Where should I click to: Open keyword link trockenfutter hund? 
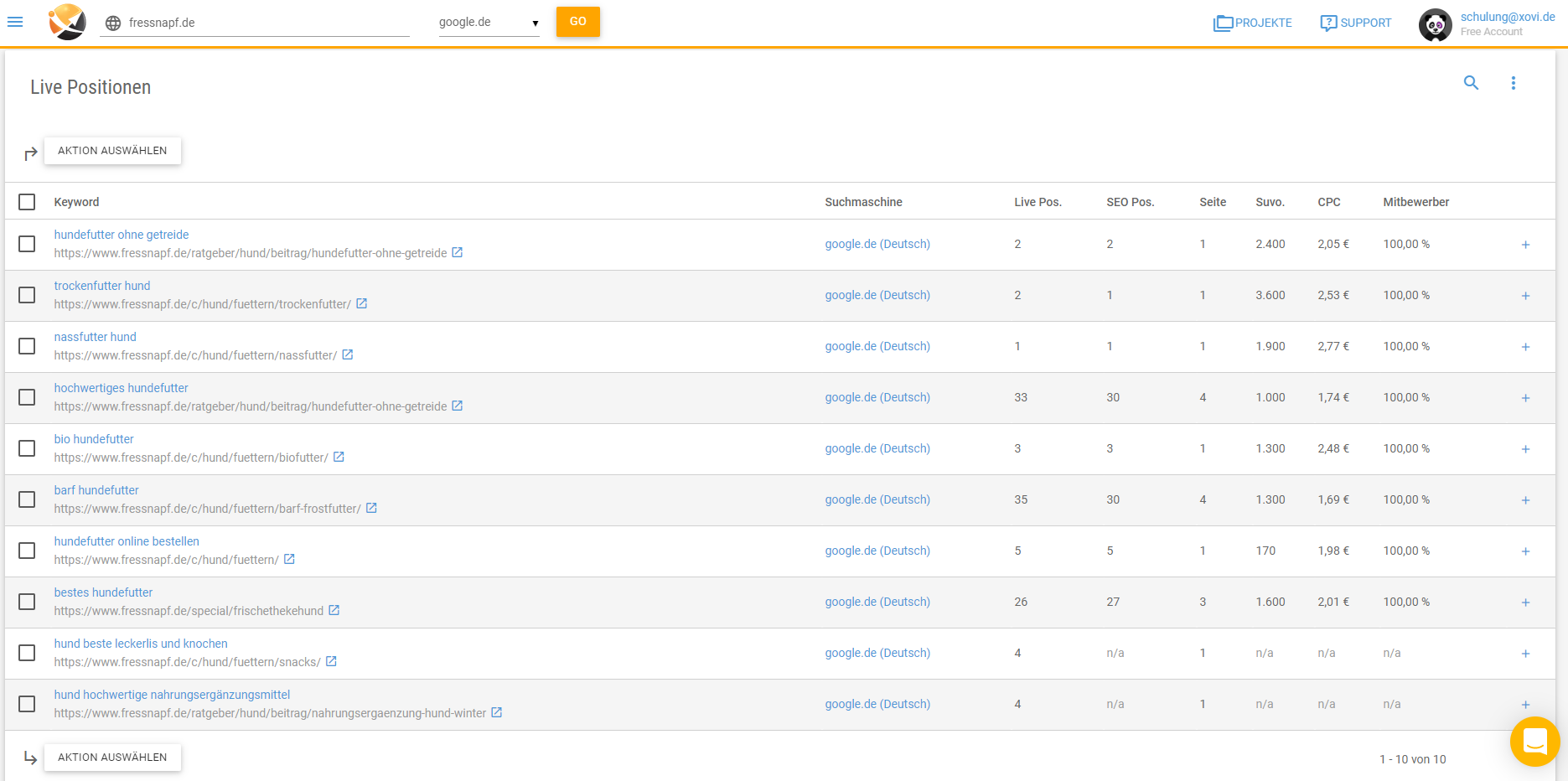tap(102, 286)
